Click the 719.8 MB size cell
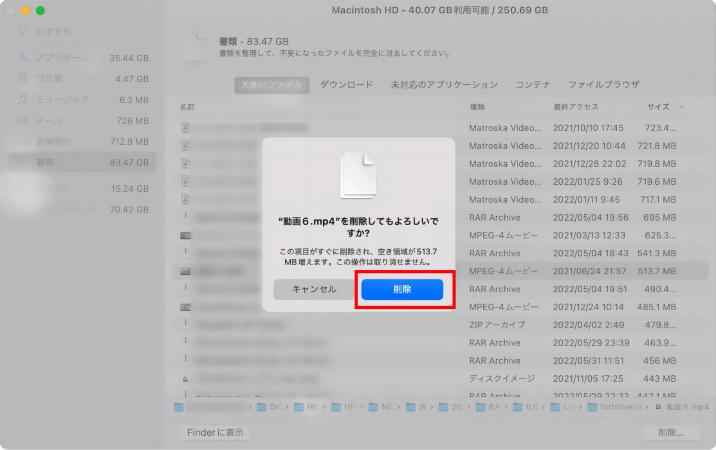This screenshot has height=450, width=716. point(657,164)
